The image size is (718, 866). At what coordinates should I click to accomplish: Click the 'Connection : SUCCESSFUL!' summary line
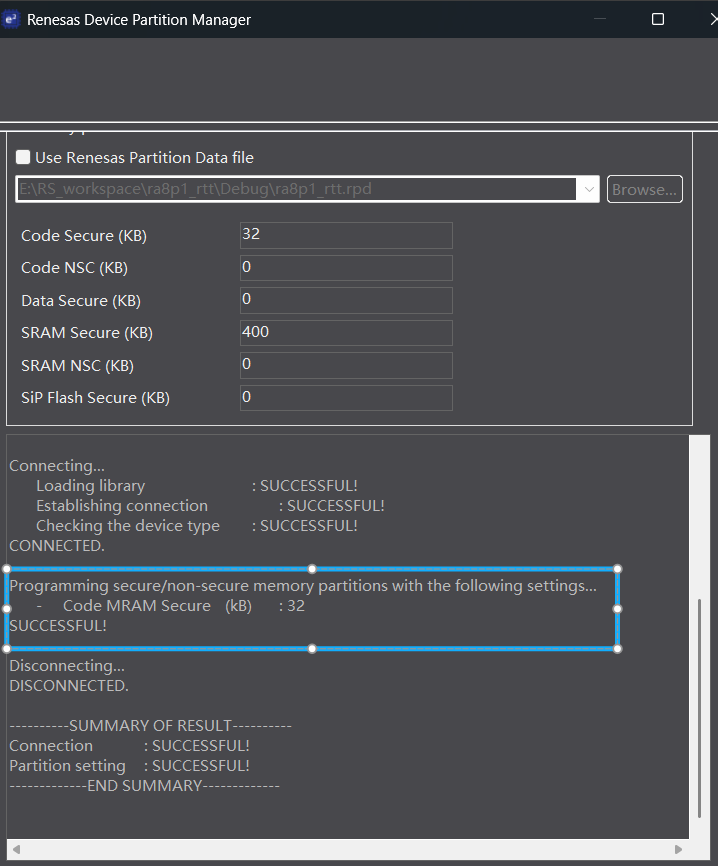[130, 746]
